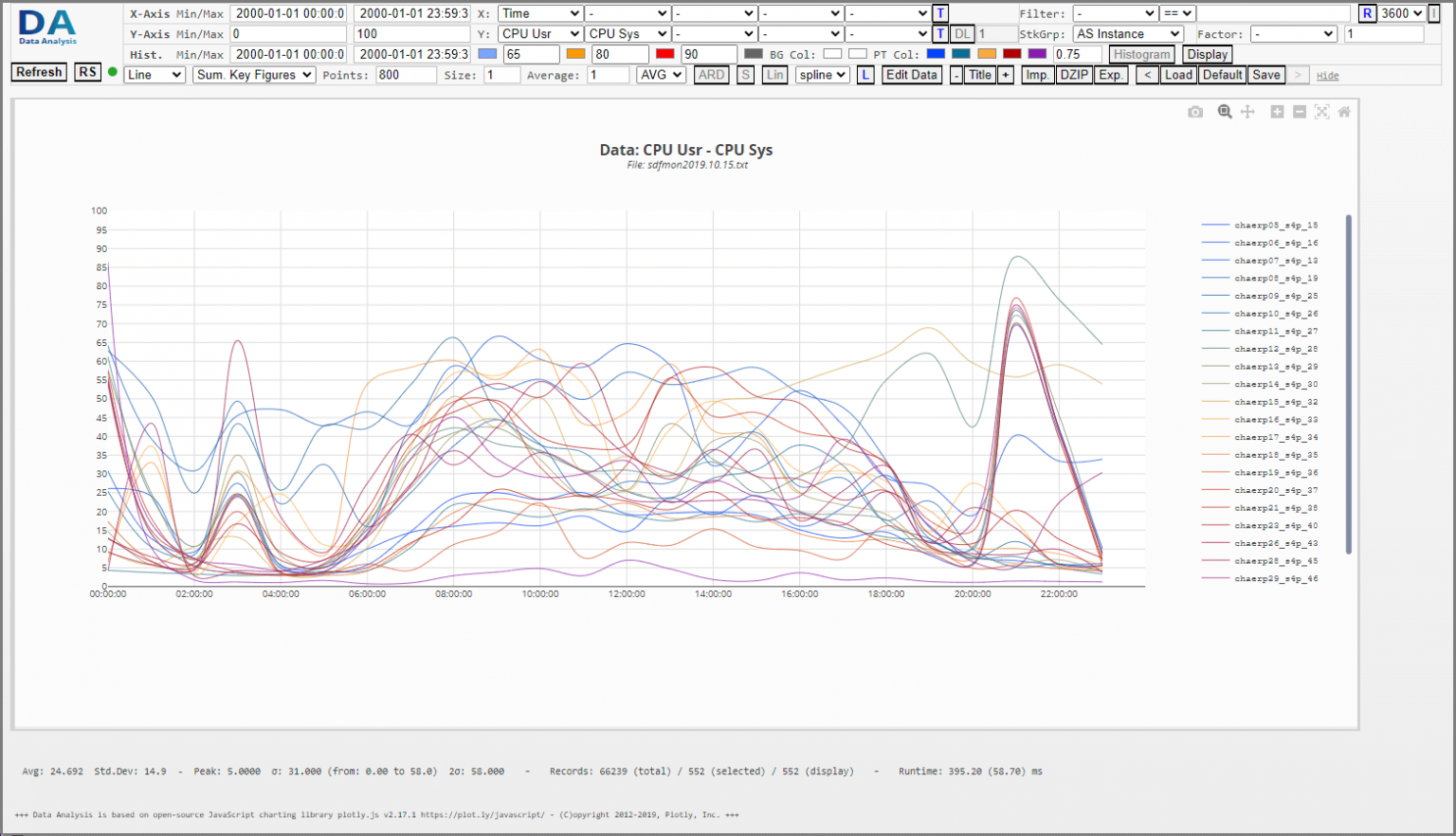Switch to the Histogram view
This screenshot has height=836, width=1456.
1141,54
